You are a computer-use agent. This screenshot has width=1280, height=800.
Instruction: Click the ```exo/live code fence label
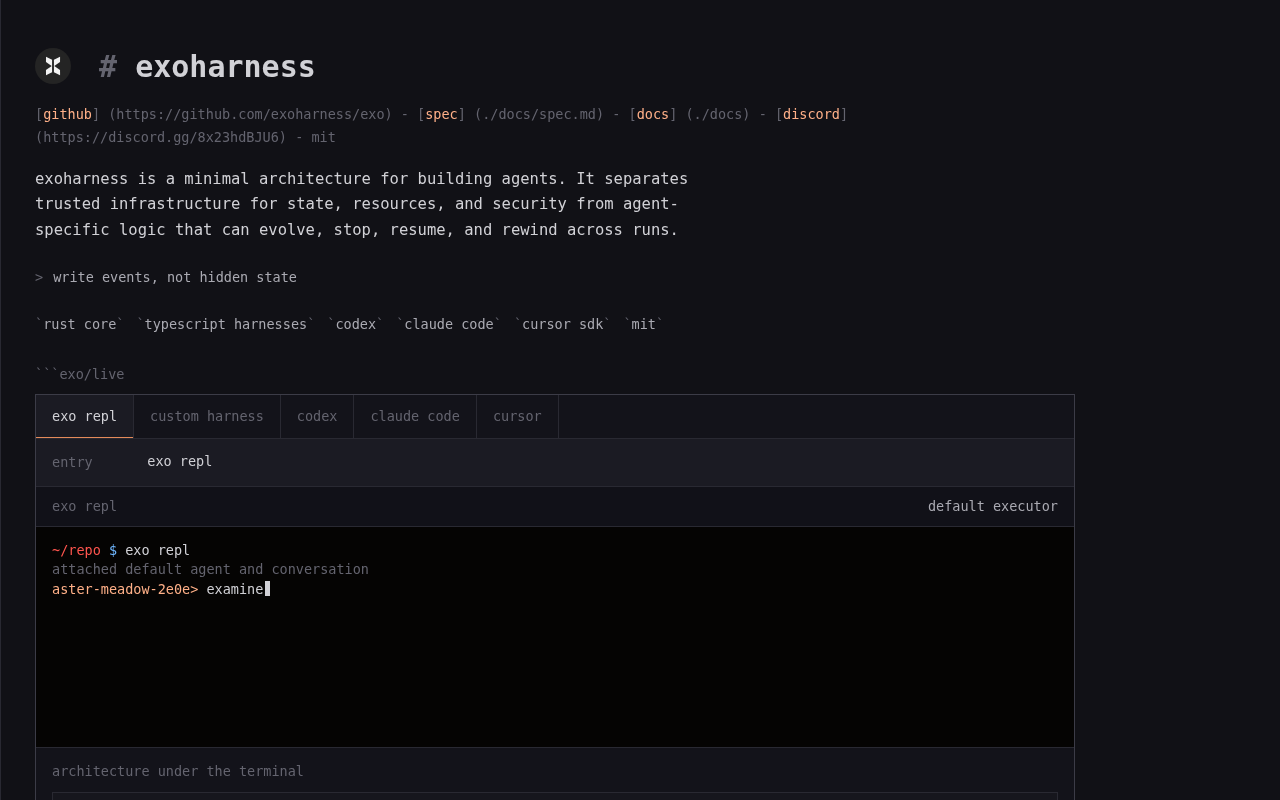click(x=80, y=374)
